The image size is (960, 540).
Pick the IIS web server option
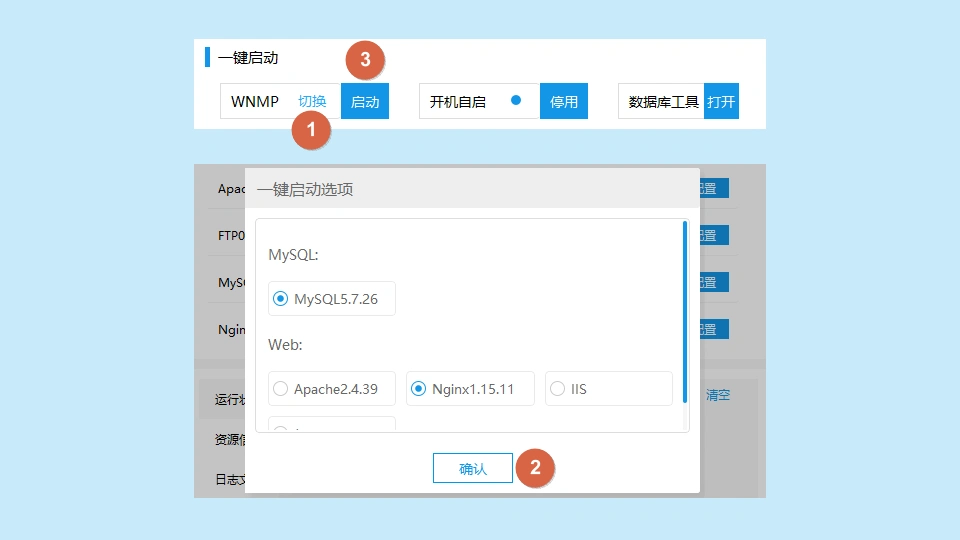558,389
